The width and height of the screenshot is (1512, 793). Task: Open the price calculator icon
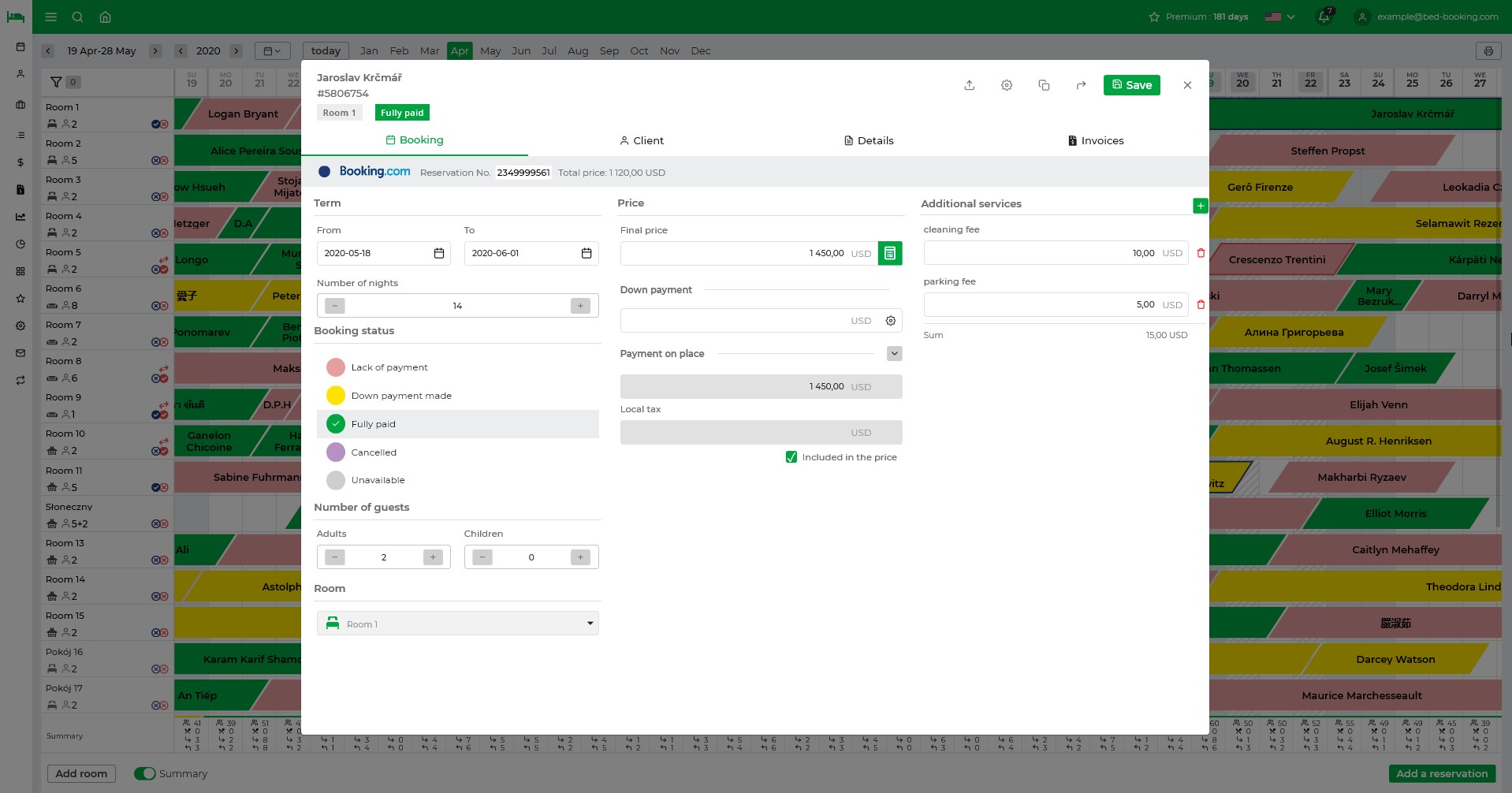click(x=890, y=253)
